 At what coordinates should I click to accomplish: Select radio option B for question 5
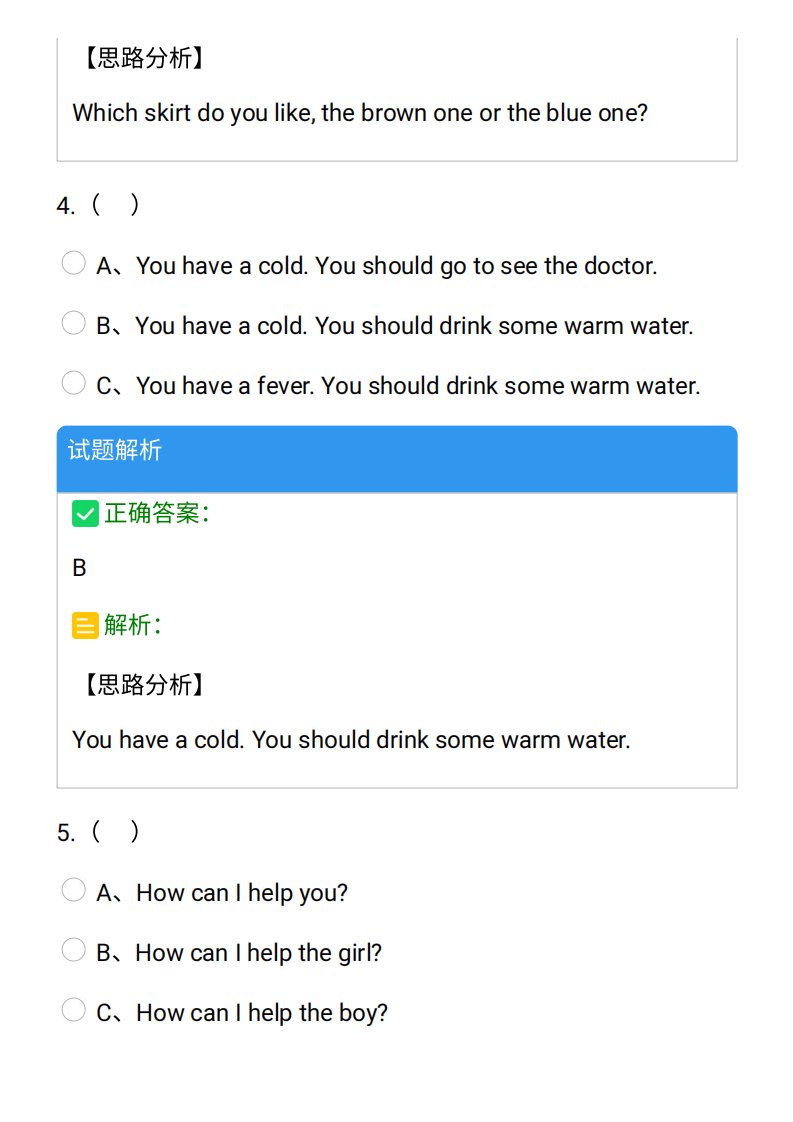point(73,950)
